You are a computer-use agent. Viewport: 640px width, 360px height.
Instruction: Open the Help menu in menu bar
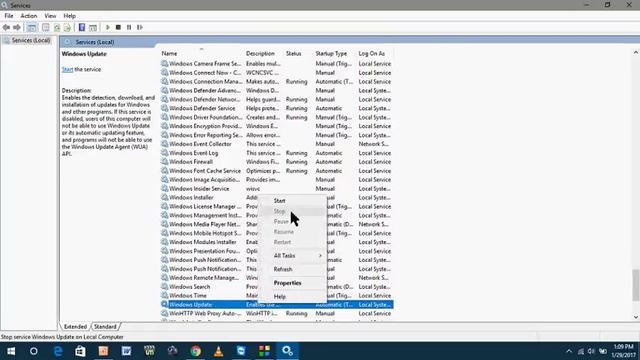[x=69, y=16]
